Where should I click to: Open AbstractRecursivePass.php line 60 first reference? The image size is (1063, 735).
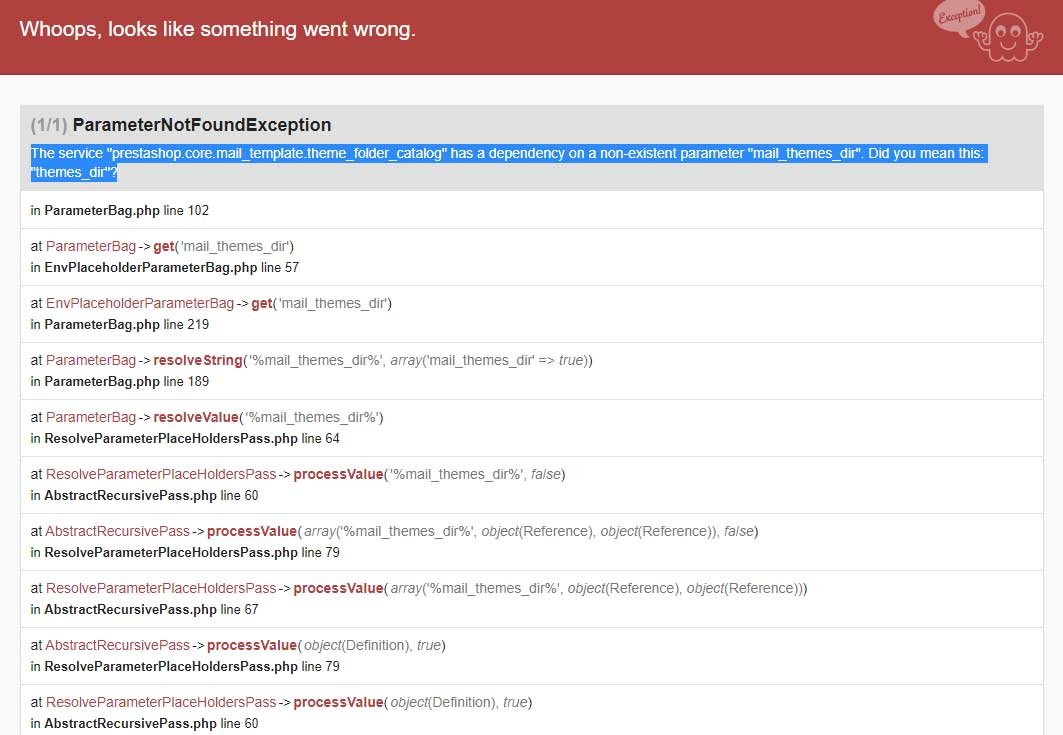(144, 495)
